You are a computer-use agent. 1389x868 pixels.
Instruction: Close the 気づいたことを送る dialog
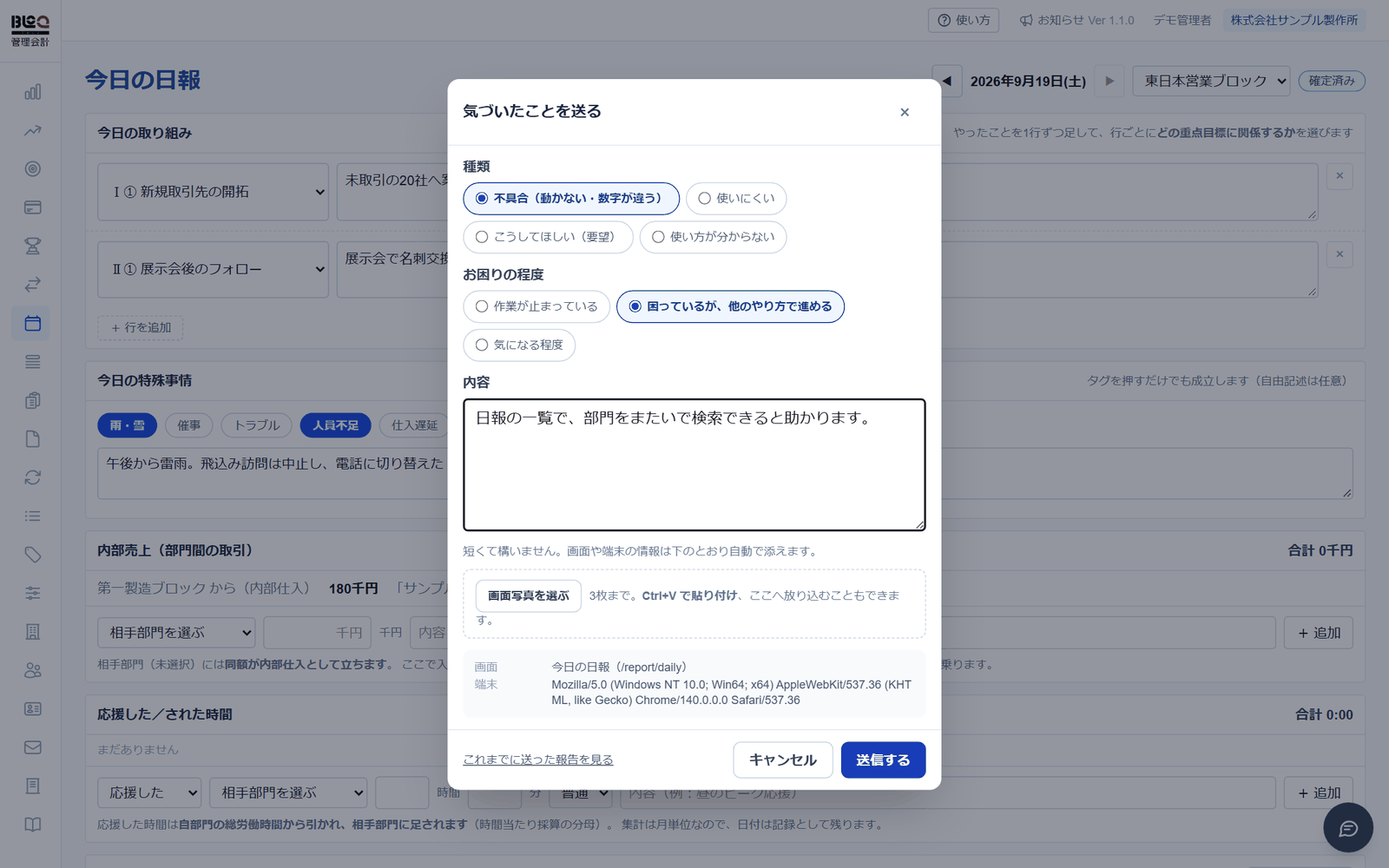[905, 112]
